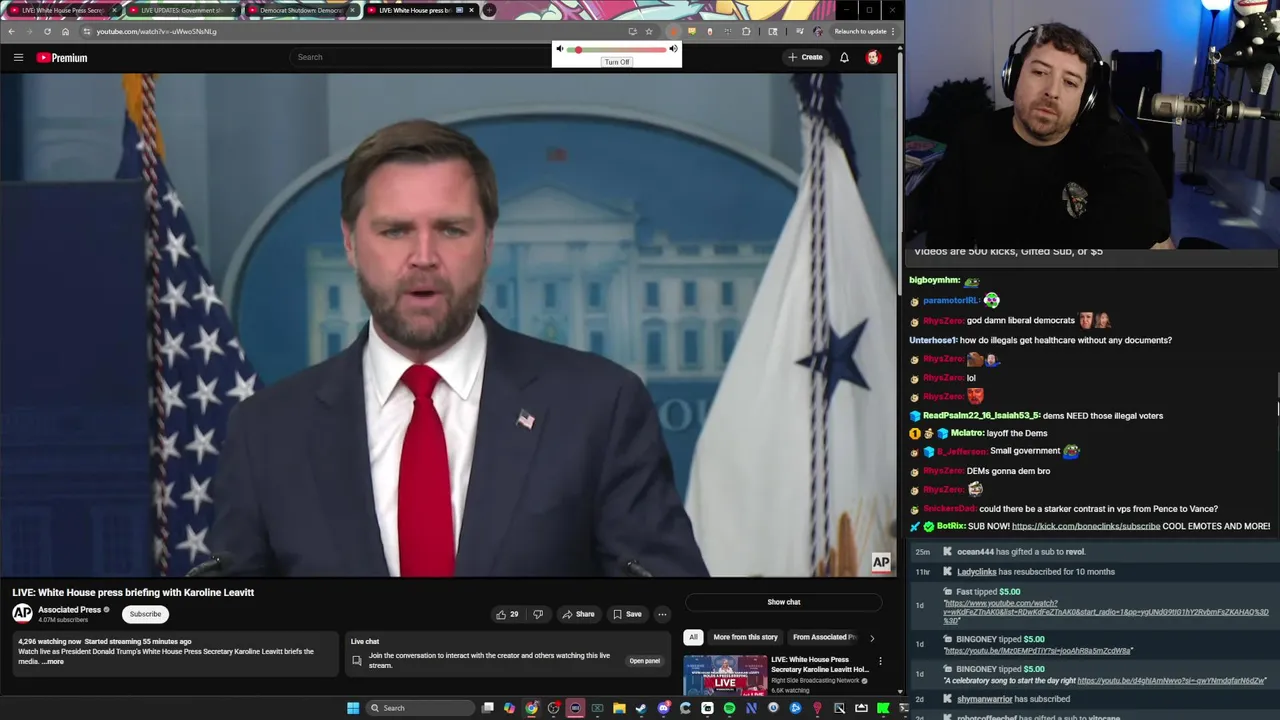This screenshot has height=720, width=1280.
Task: Go back with the browser back arrow
Action: [11, 31]
